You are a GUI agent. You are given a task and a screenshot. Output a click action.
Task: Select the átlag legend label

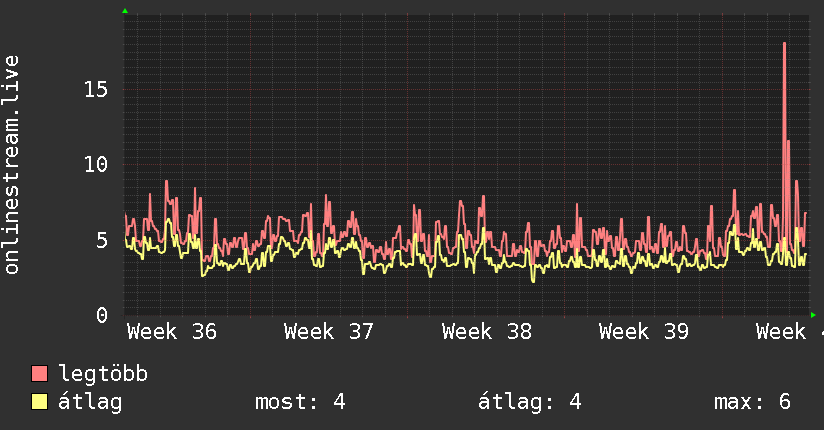pyautogui.click(x=90, y=402)
